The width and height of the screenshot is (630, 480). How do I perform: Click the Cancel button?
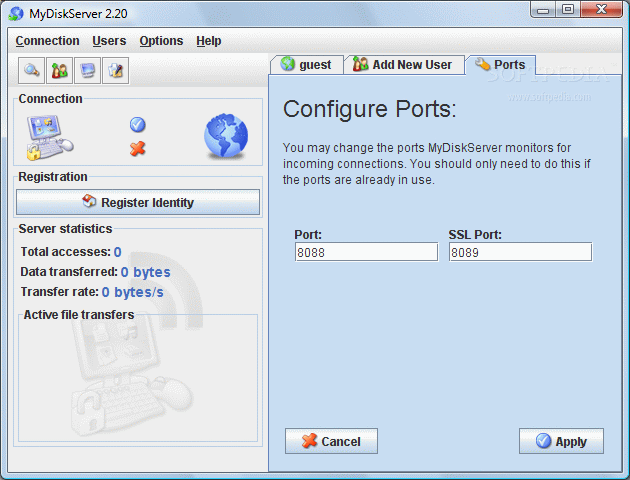[x=331, y=441]
